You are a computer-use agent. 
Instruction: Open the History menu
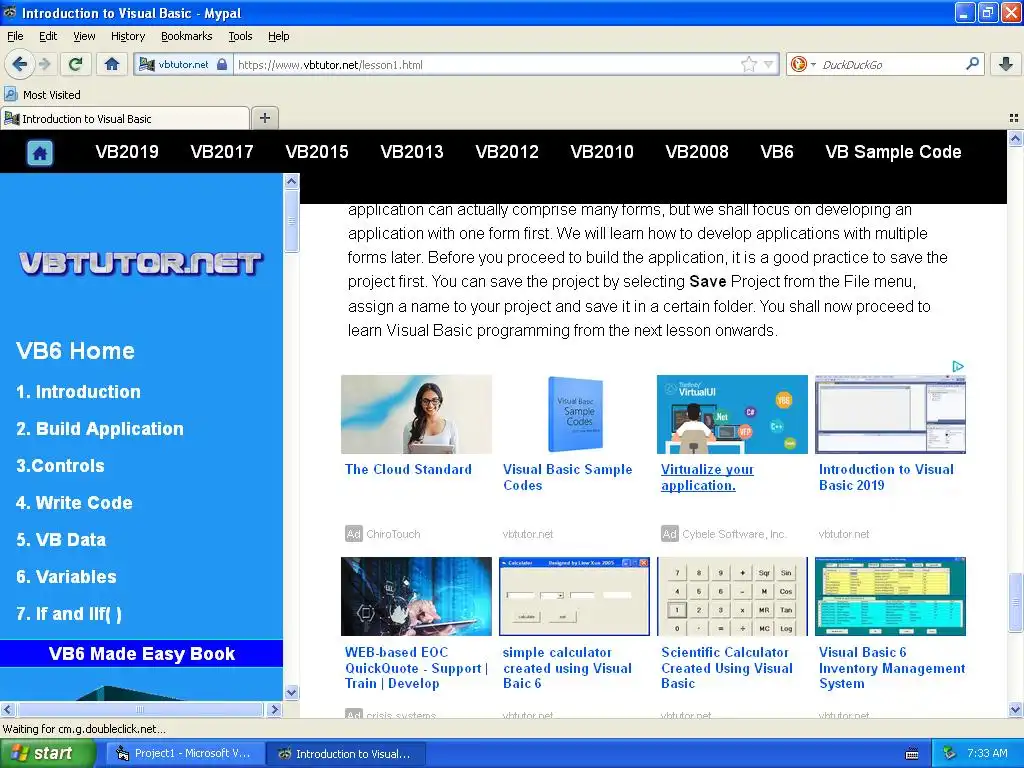(128, 36)
